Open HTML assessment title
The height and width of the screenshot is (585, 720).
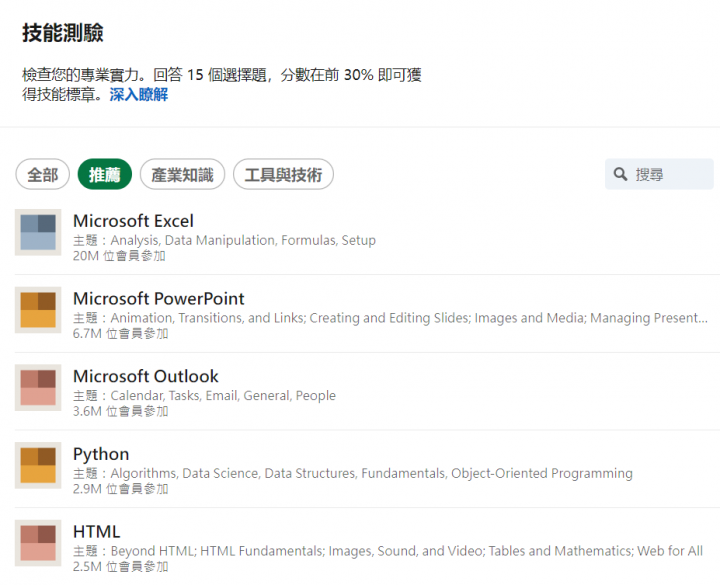pos(96,531)
